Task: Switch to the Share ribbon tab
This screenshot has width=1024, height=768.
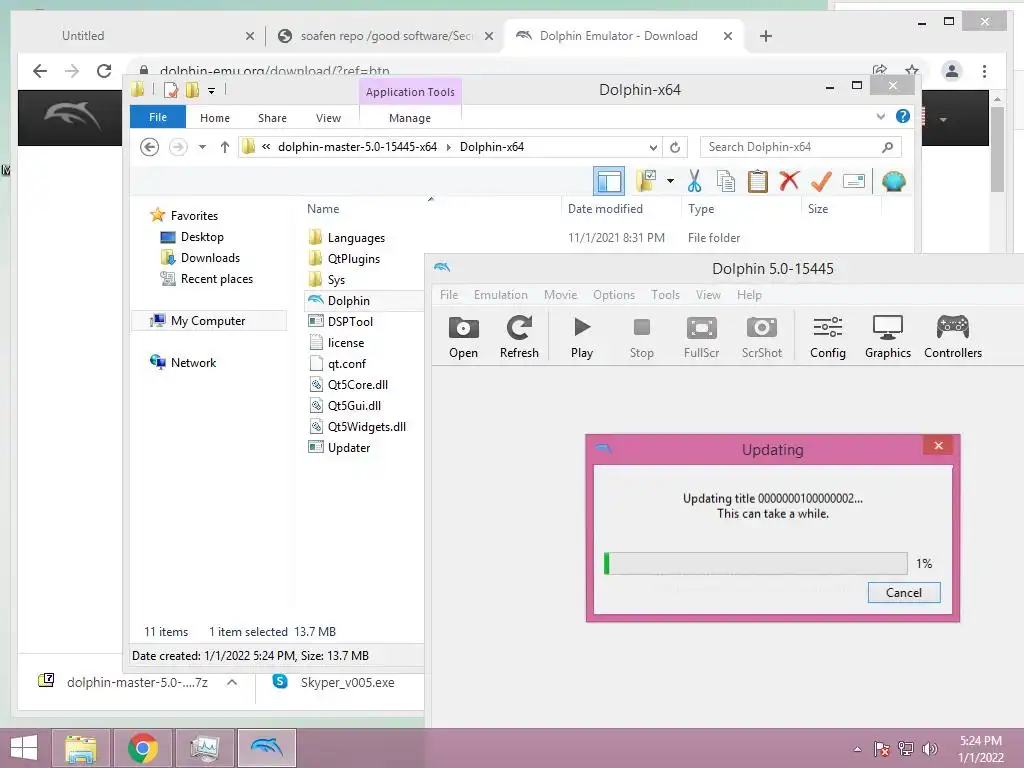Action: click(x=272, y=118)
